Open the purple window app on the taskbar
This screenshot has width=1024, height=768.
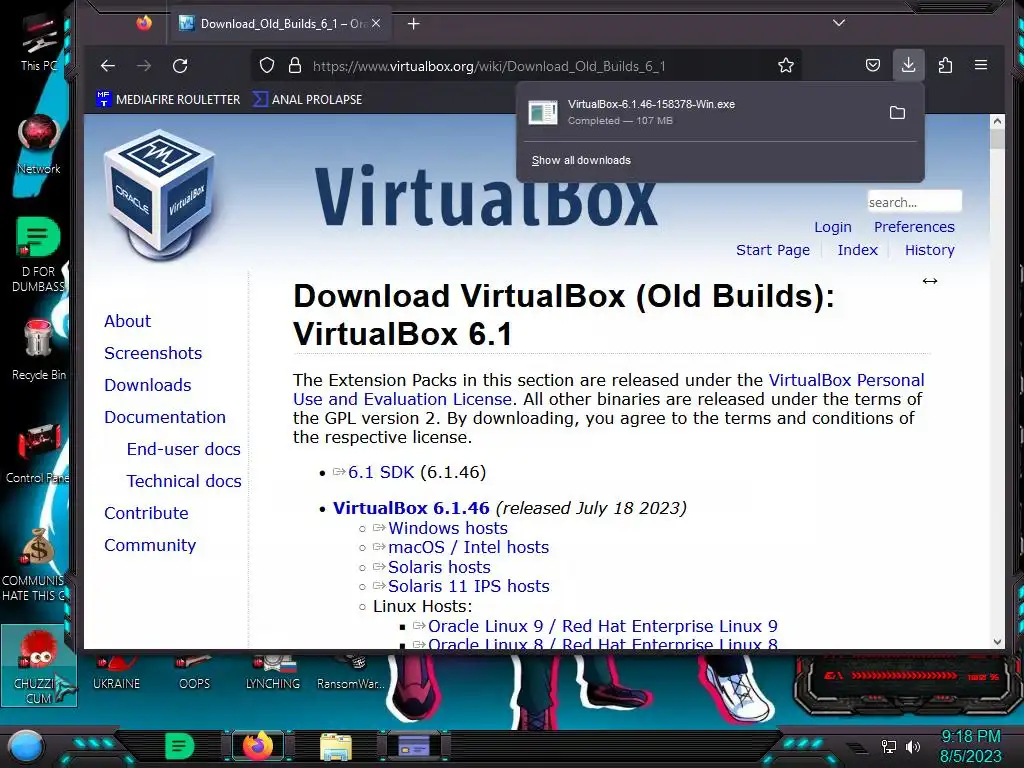pyautogui.click(x=414, y=746)
